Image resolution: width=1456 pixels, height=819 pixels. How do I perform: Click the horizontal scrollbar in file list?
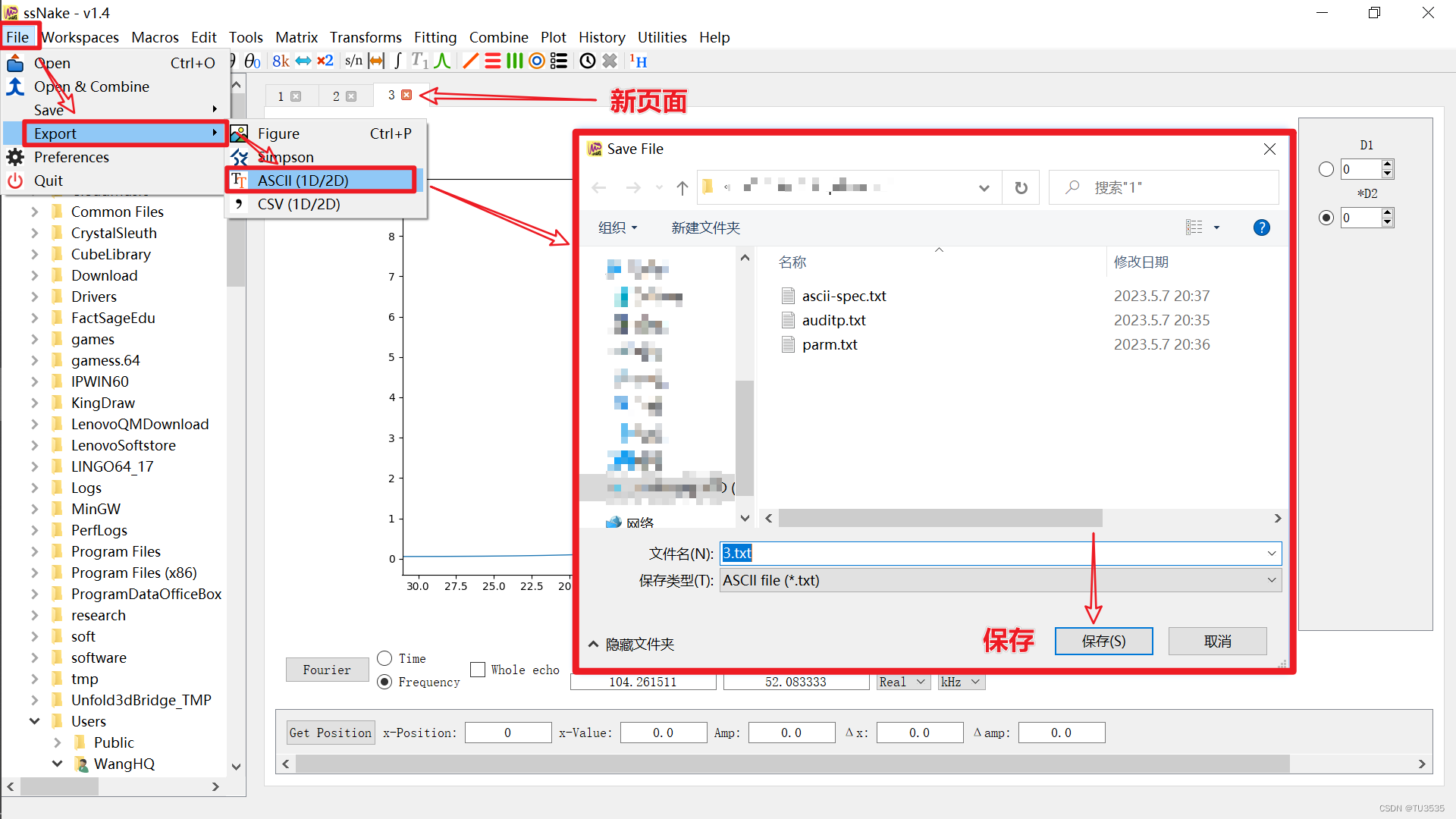coord(940,518)
